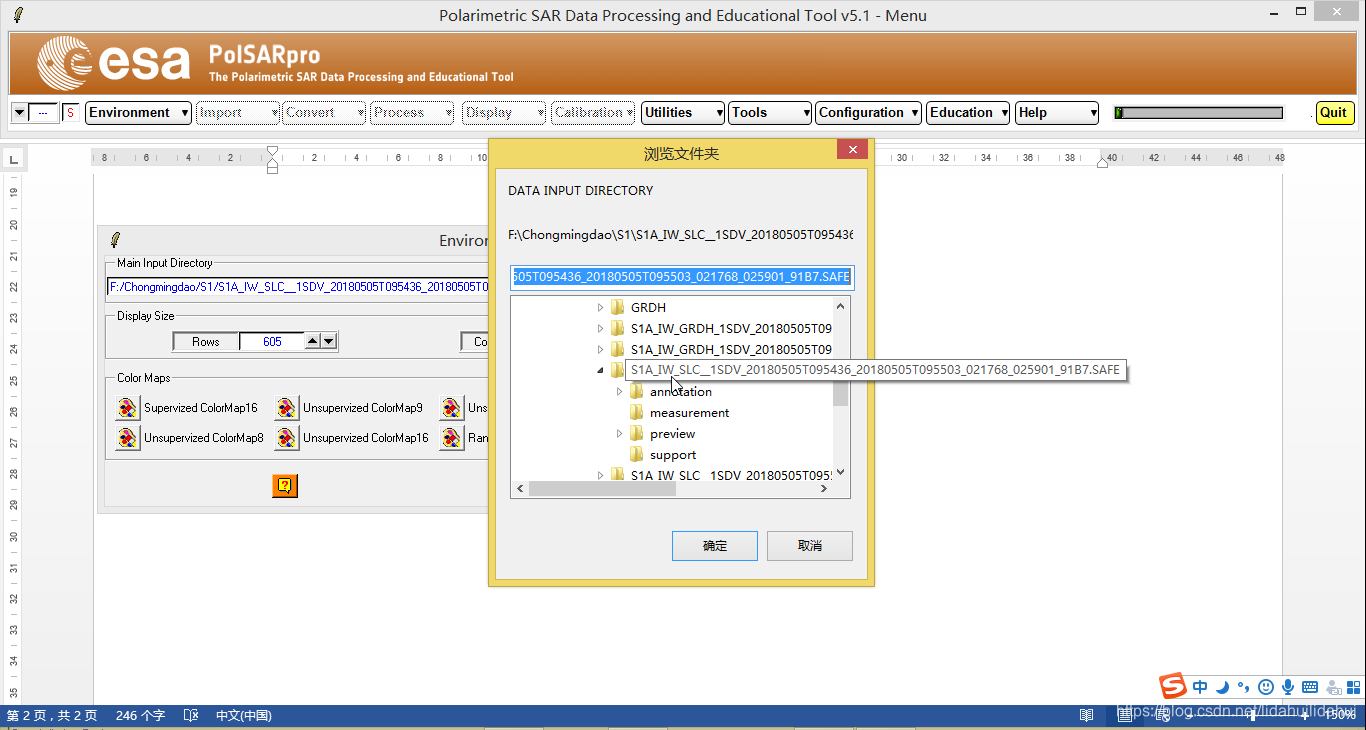Toggle Chinese input mode 中 icon
Viewport: 1366px width, 730px height.
1200,687
